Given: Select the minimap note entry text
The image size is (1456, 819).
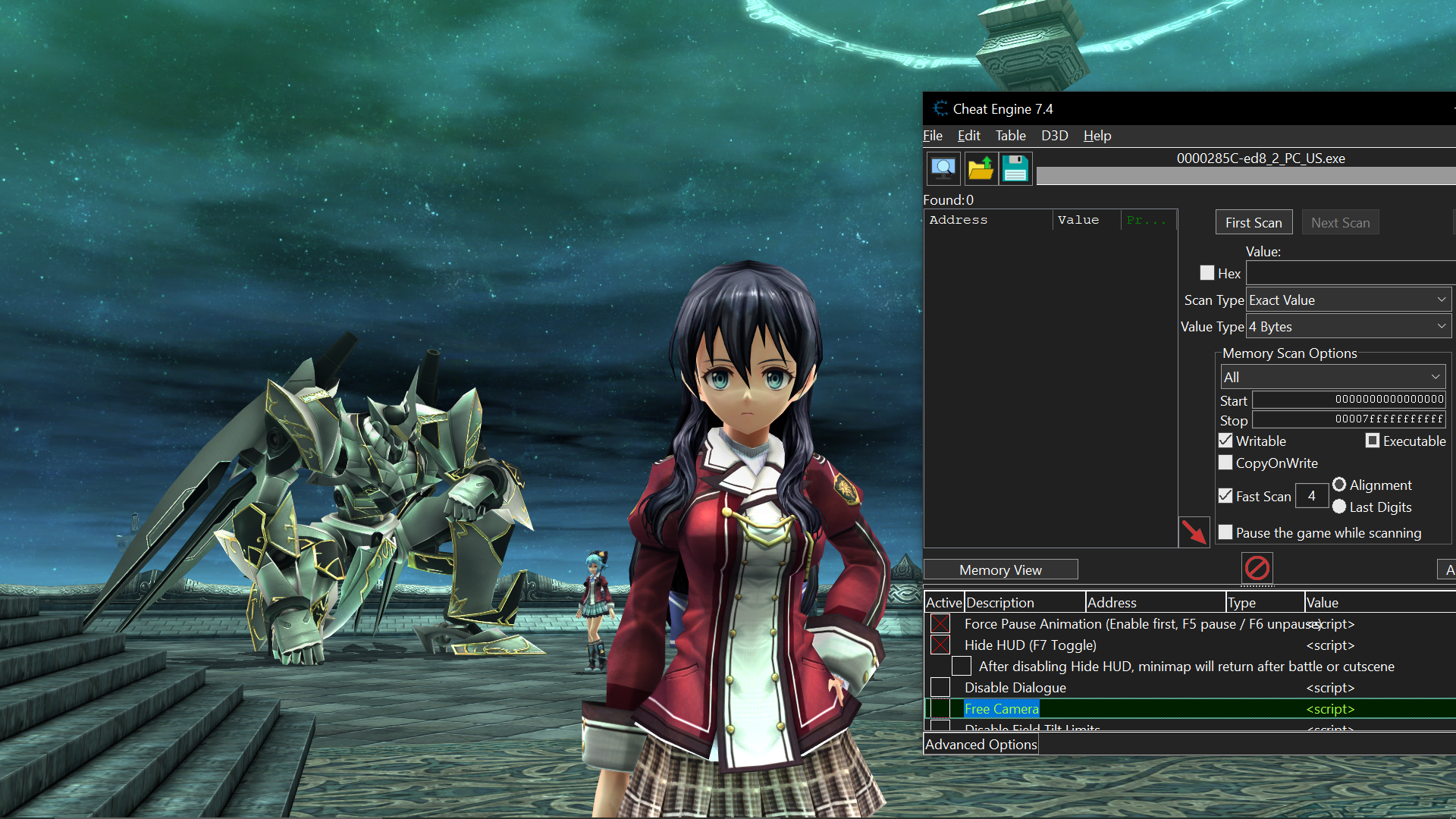Looking at the screenshot, I should click(1186, 667).
